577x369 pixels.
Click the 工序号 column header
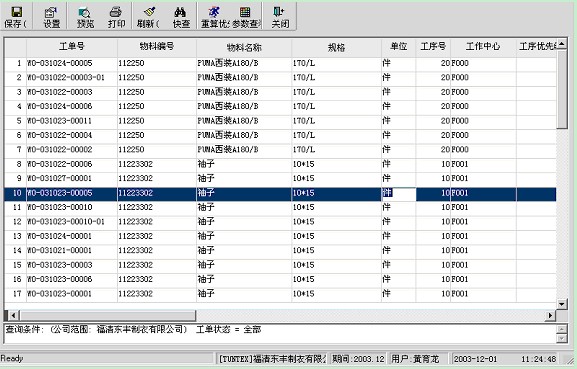tap(433, 47)
